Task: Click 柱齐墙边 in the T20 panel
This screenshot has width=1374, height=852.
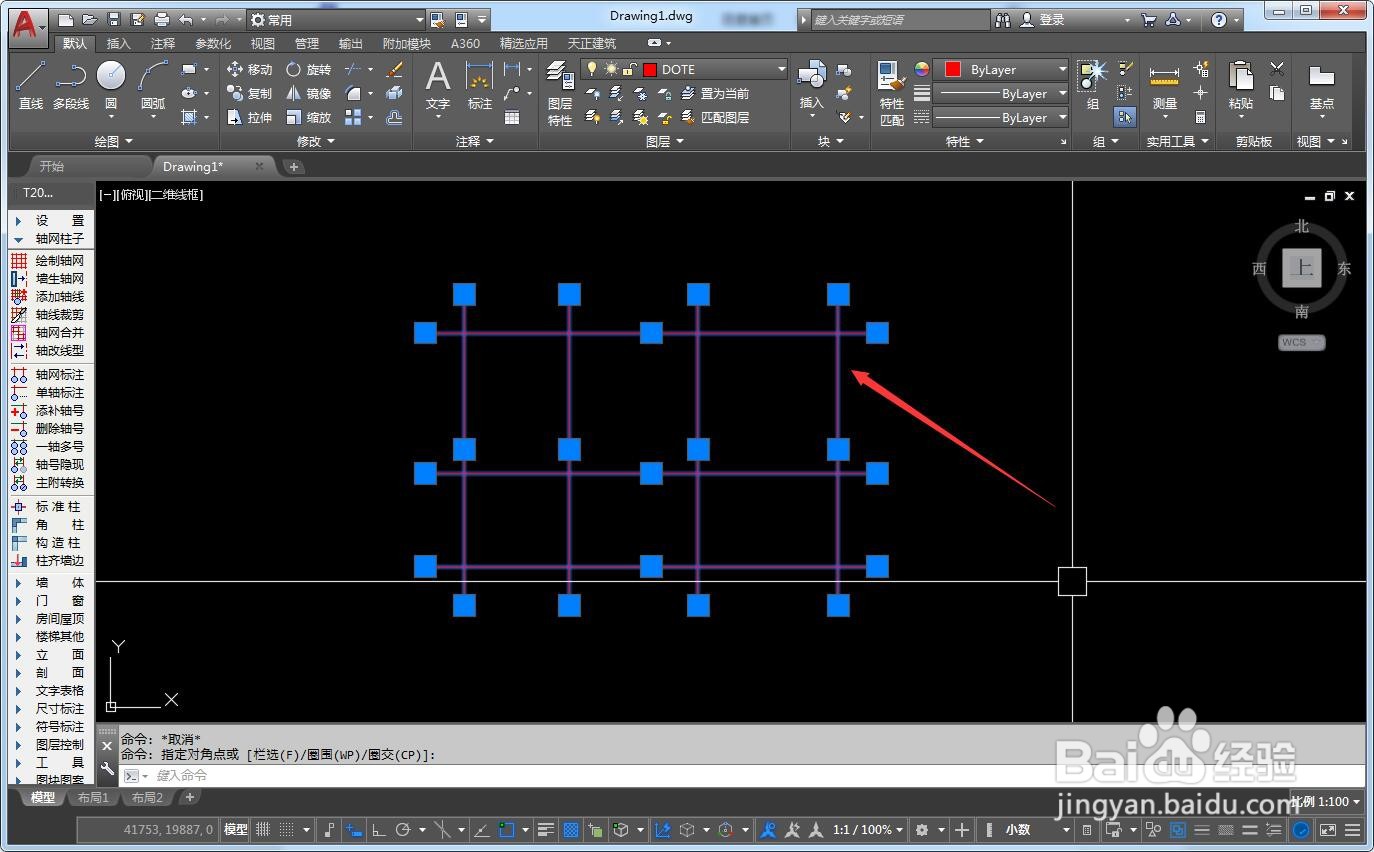Action: pos(48,561)
